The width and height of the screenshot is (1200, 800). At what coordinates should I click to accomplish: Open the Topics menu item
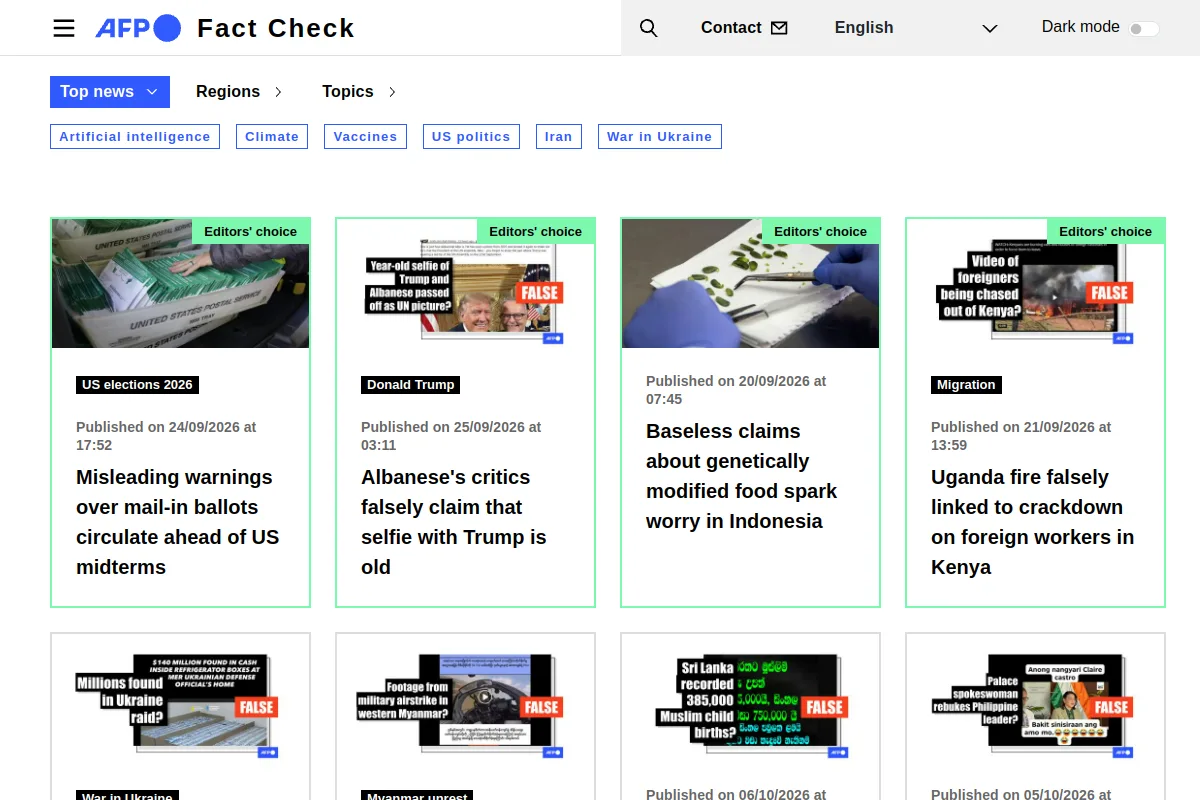[348, 92]
